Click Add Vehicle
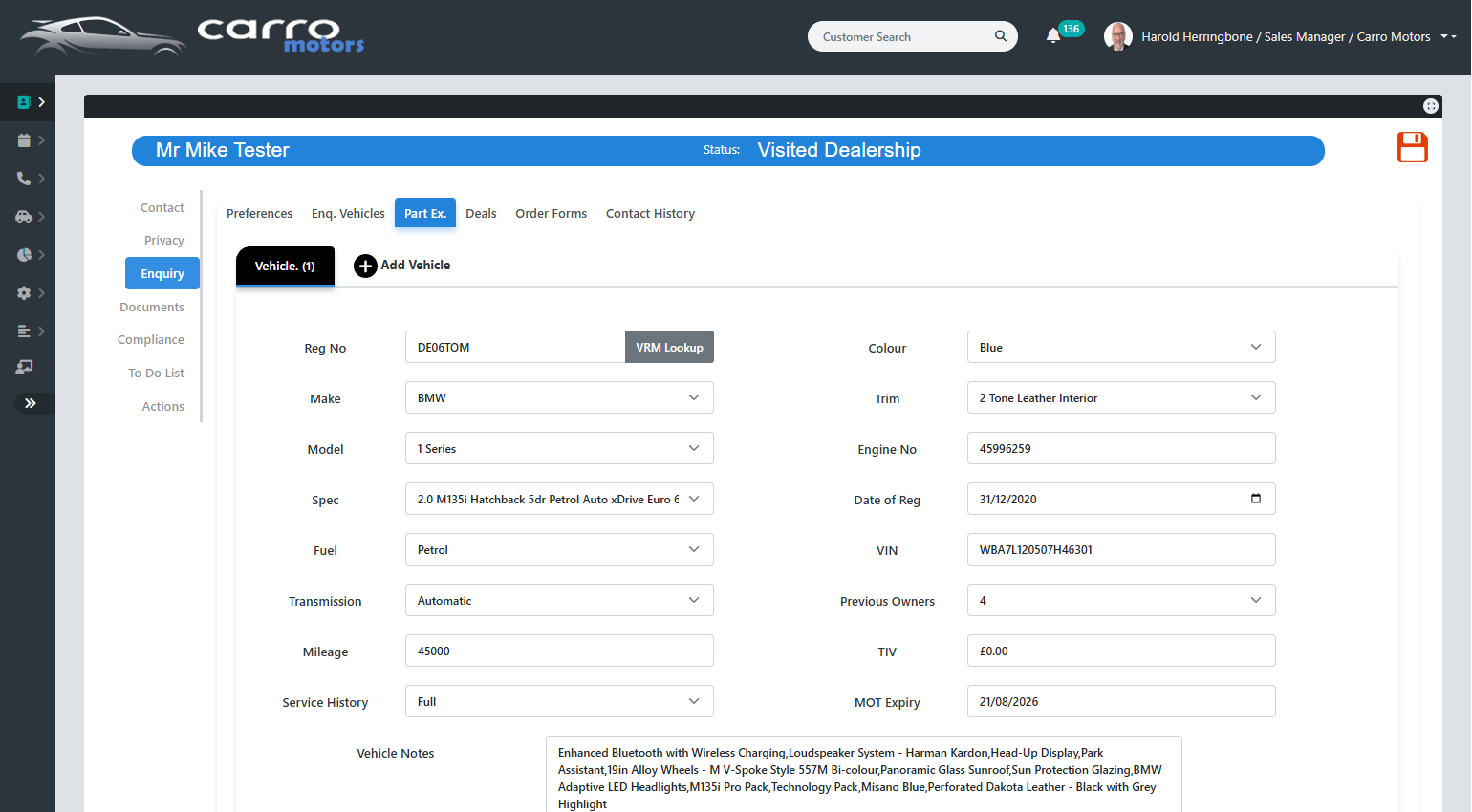Viewport: 1472px width, 812px height. click(402, 266)
